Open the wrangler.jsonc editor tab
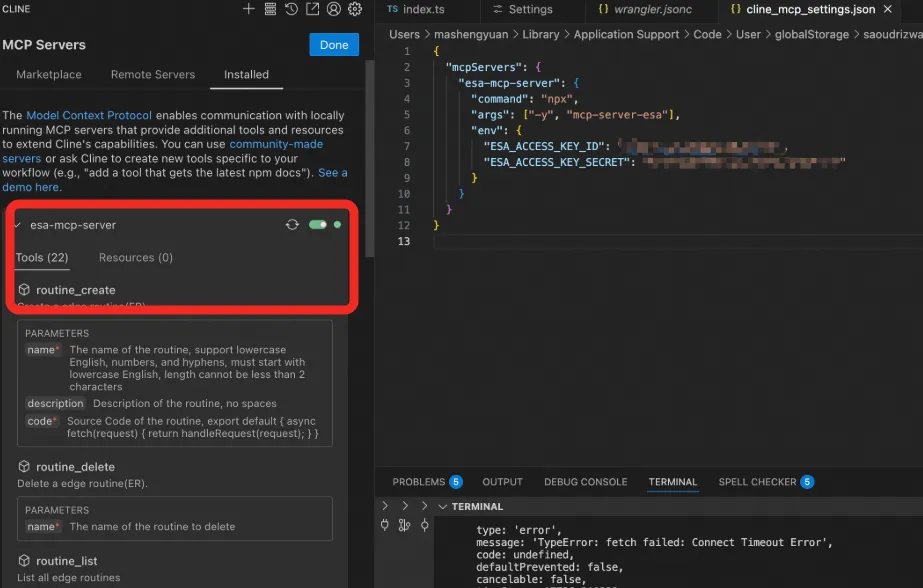The width and height of the screenshot is (923, 588). coord(652,9)
